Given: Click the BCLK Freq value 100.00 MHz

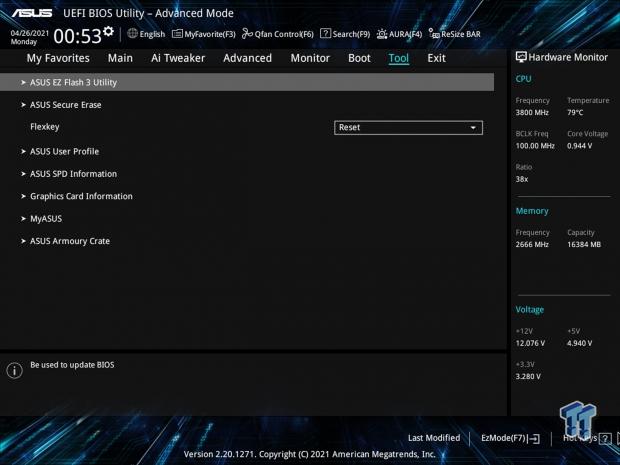Looking at the screenshot, I should coord(535,146).
